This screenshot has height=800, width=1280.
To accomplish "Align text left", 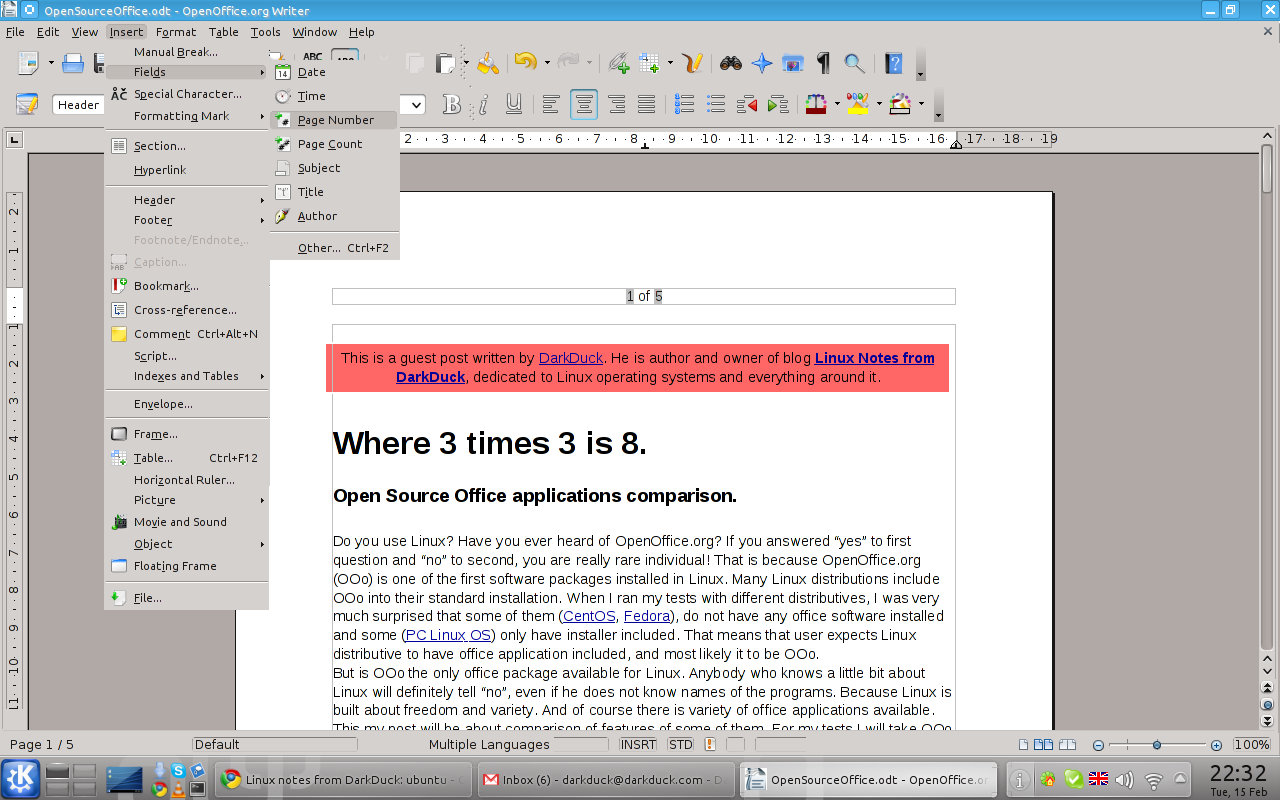I will (551, 104).
